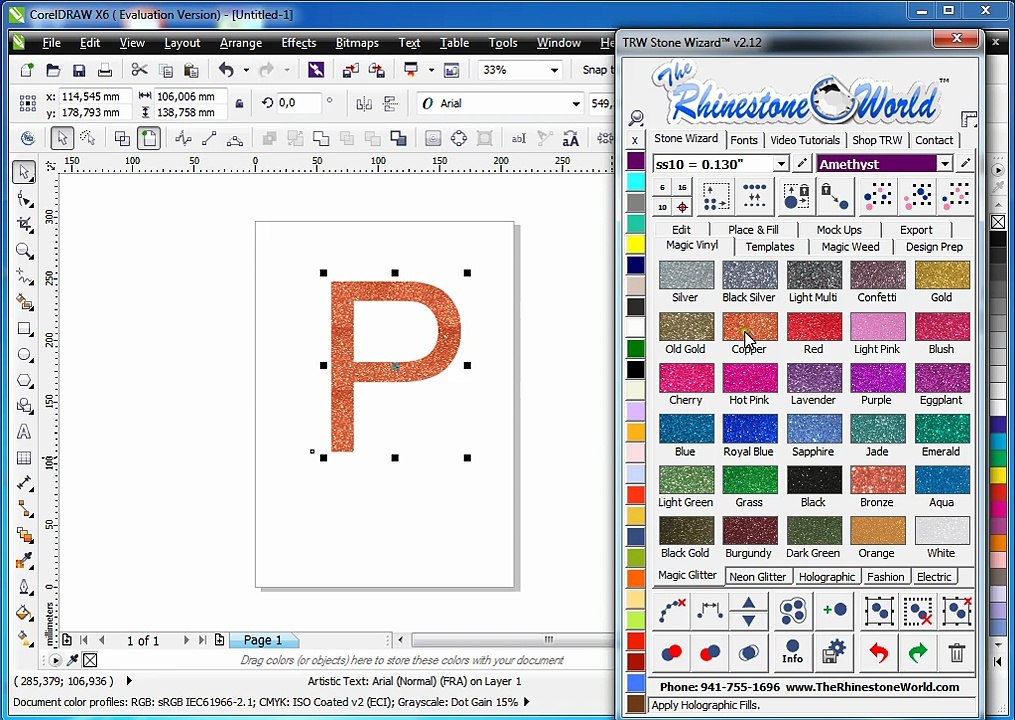Select the Pick tool in toolbox
The height and width of the screenshot is (720, 1015).
point(24,172)
